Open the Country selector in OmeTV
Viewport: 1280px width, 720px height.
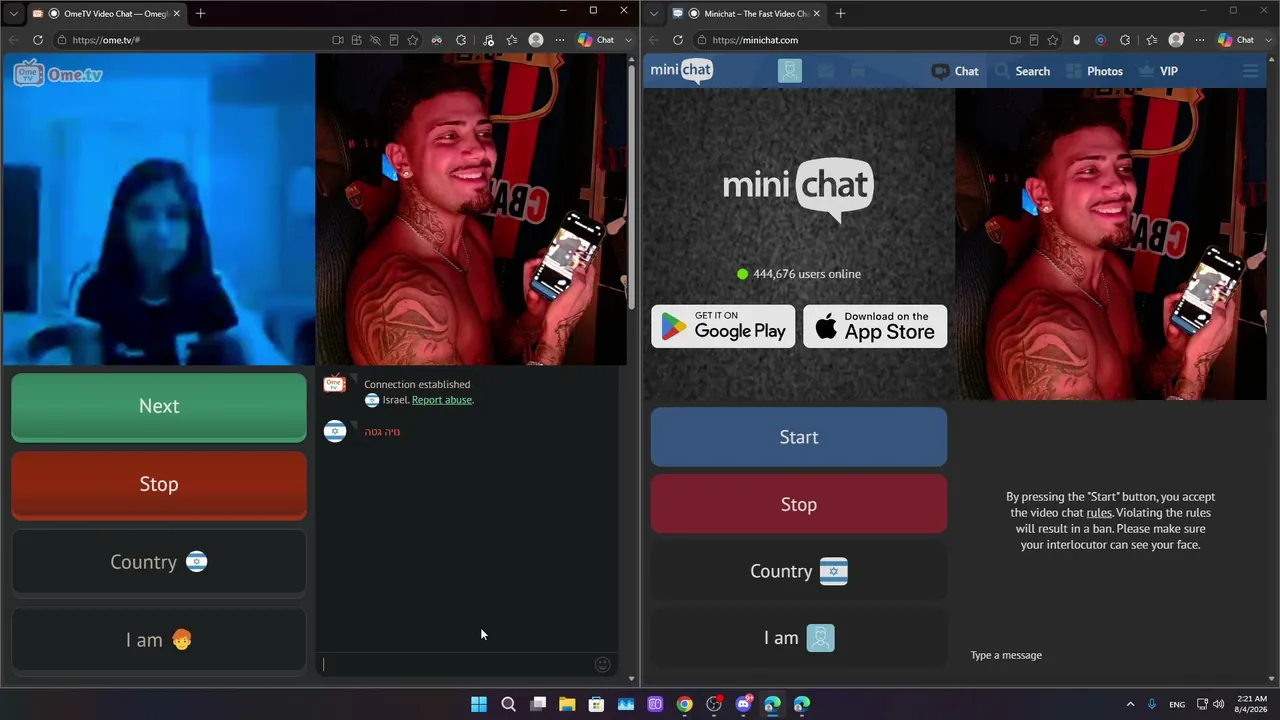pos(159,562)
